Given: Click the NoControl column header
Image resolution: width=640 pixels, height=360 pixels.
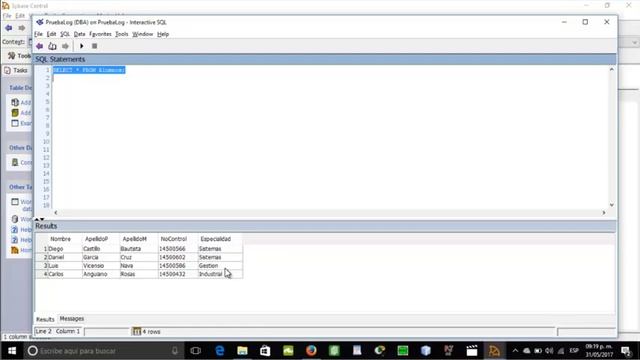Looking at the screenshot, I should coord(173,239).
